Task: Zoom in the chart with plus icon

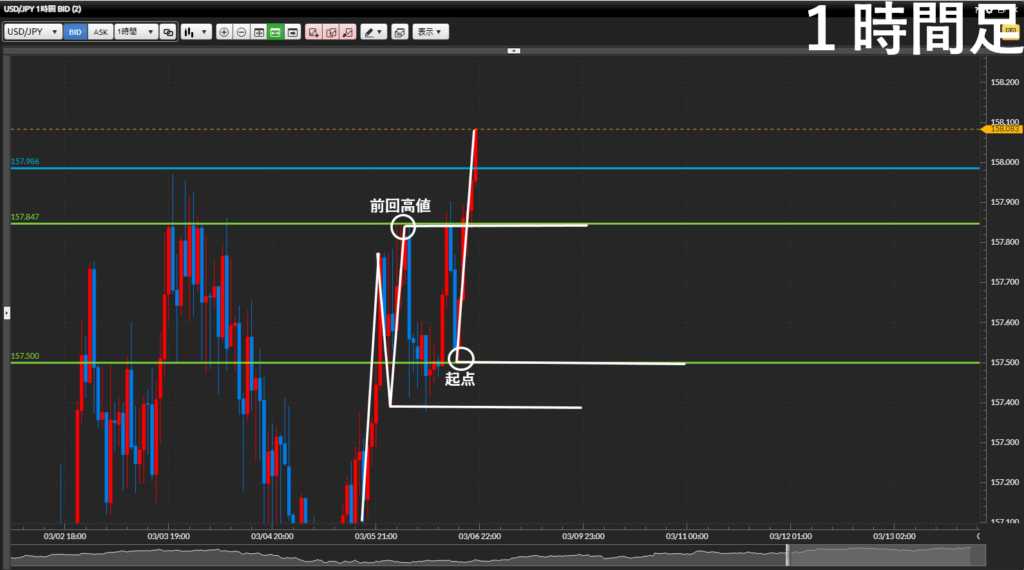Action: (x=224, y=32)
